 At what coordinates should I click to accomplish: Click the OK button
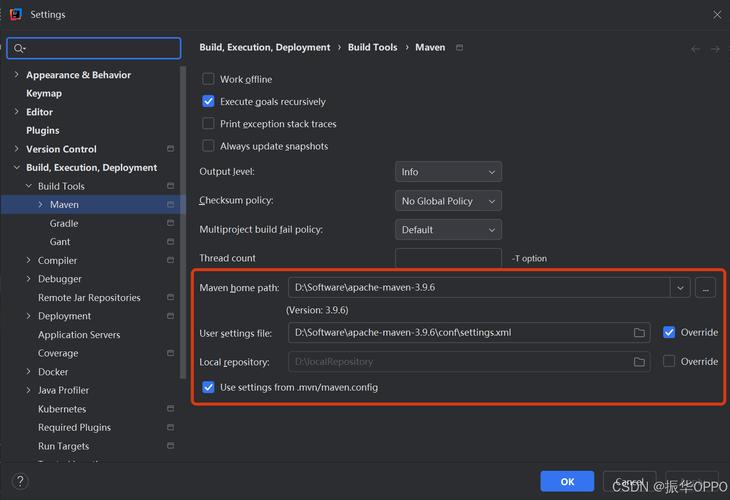click(567, 482)
